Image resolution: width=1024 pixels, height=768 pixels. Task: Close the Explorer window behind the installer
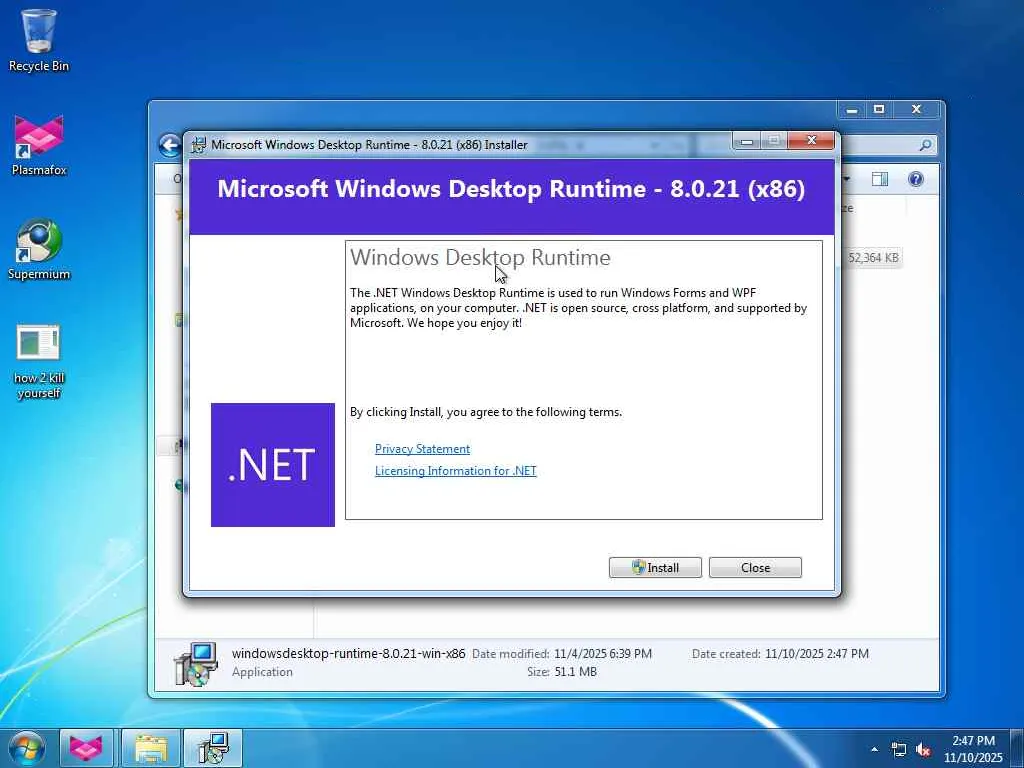pos(916,110)
